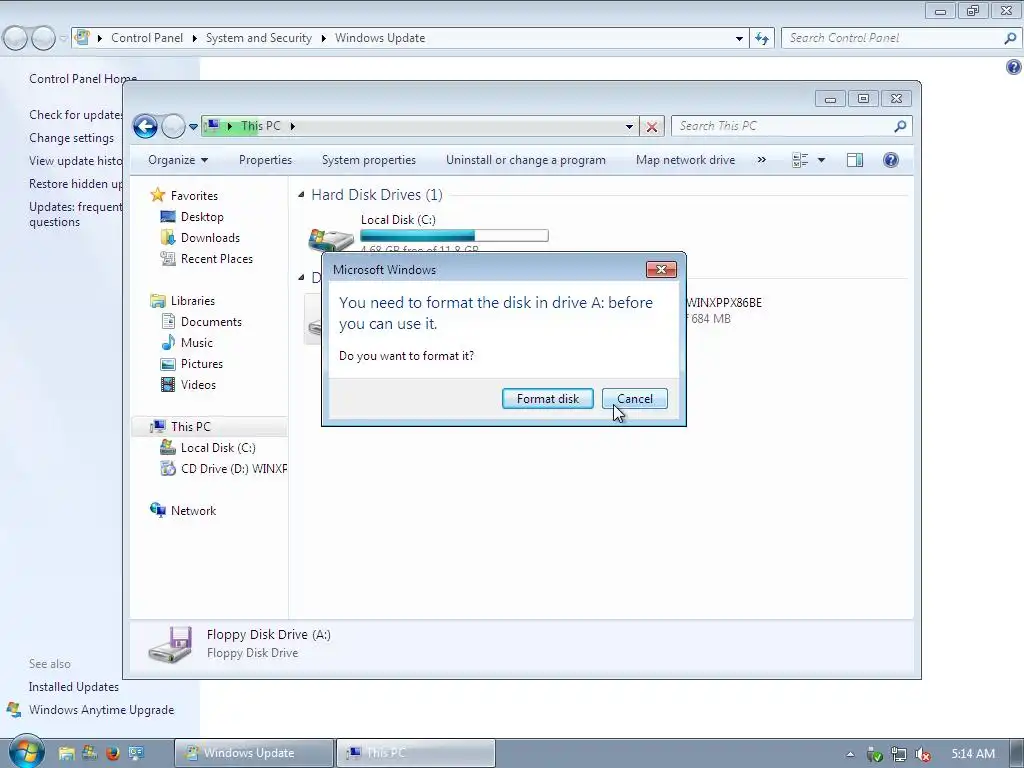Click Control Panel breadcrumb segment
The image size is (1024, 768).
pyautogui.click(x=147, y=38)
